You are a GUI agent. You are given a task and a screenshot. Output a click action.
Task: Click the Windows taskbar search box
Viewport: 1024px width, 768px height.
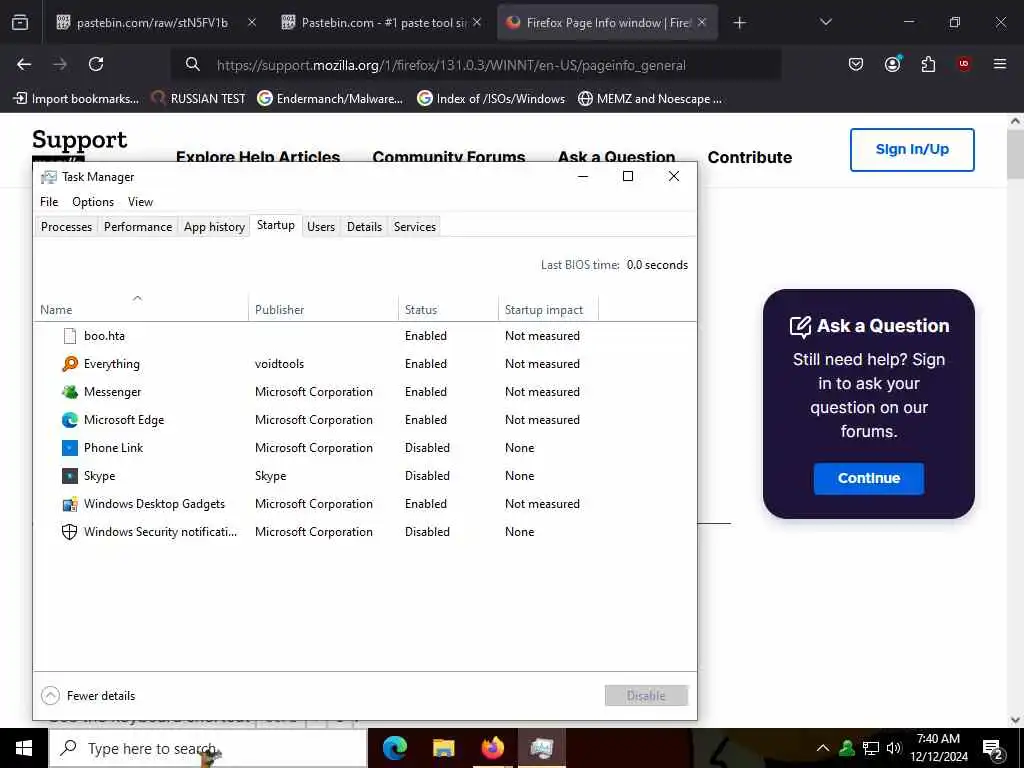[x=208, y=748]
